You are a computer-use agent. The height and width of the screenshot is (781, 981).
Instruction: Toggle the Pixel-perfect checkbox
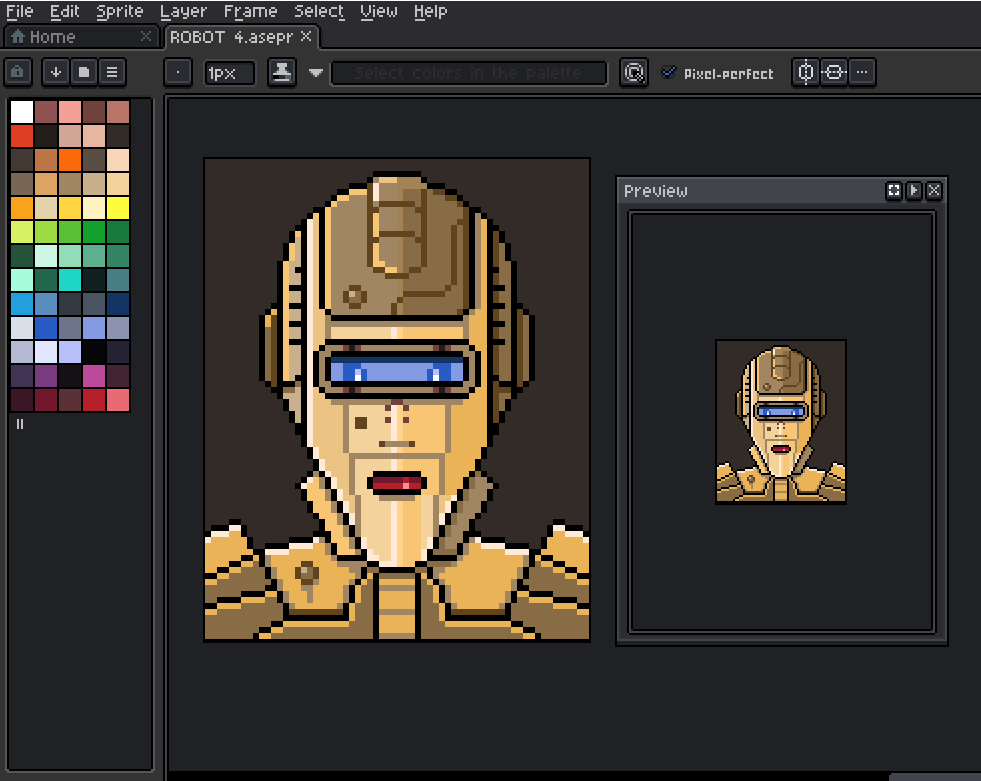click(669, 72)
